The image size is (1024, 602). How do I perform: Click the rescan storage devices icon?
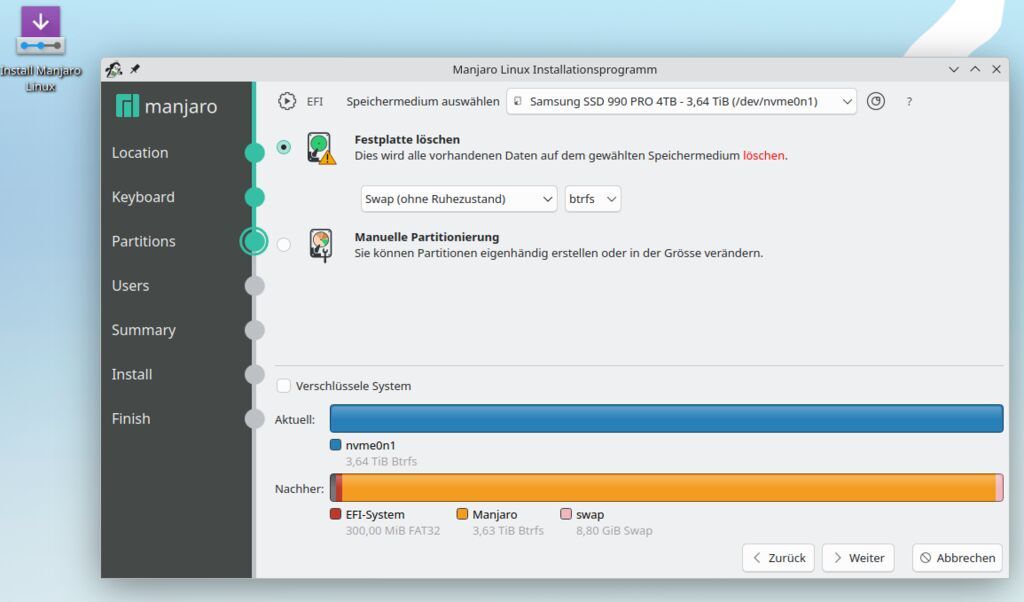[876, 101]
